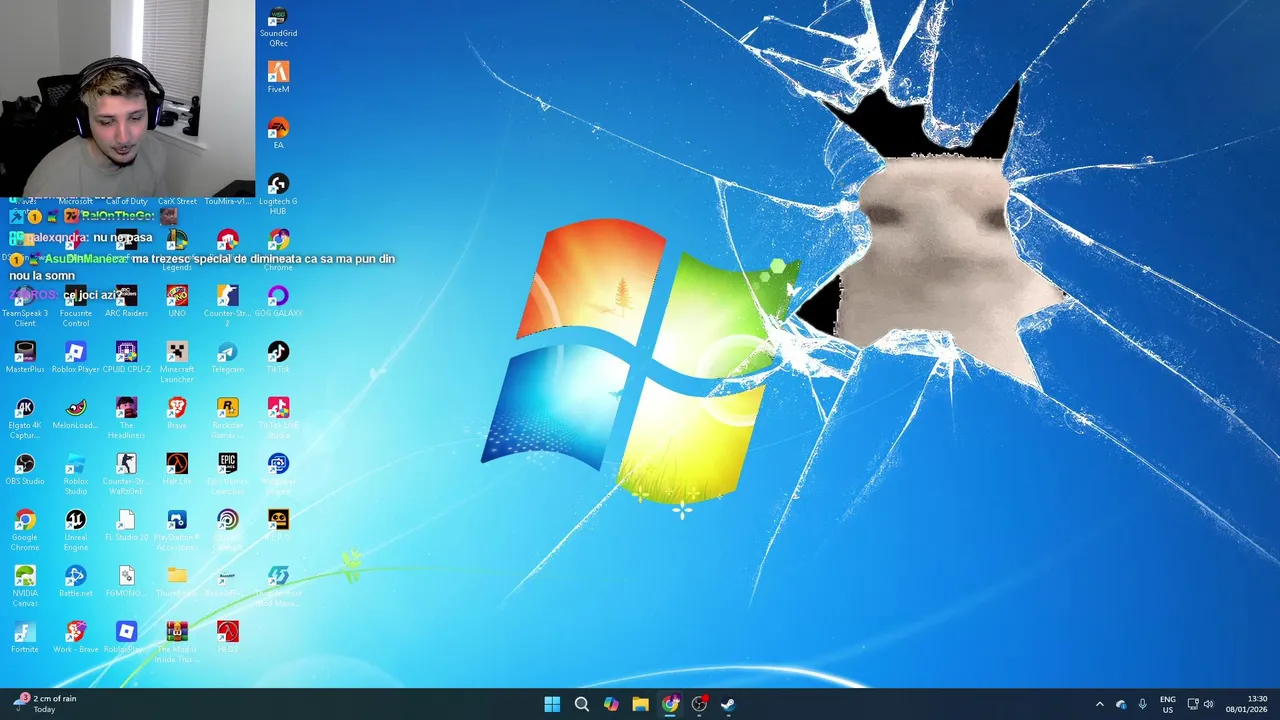Open the rain weather widget

pyautogui.click(x=46, y=704)
